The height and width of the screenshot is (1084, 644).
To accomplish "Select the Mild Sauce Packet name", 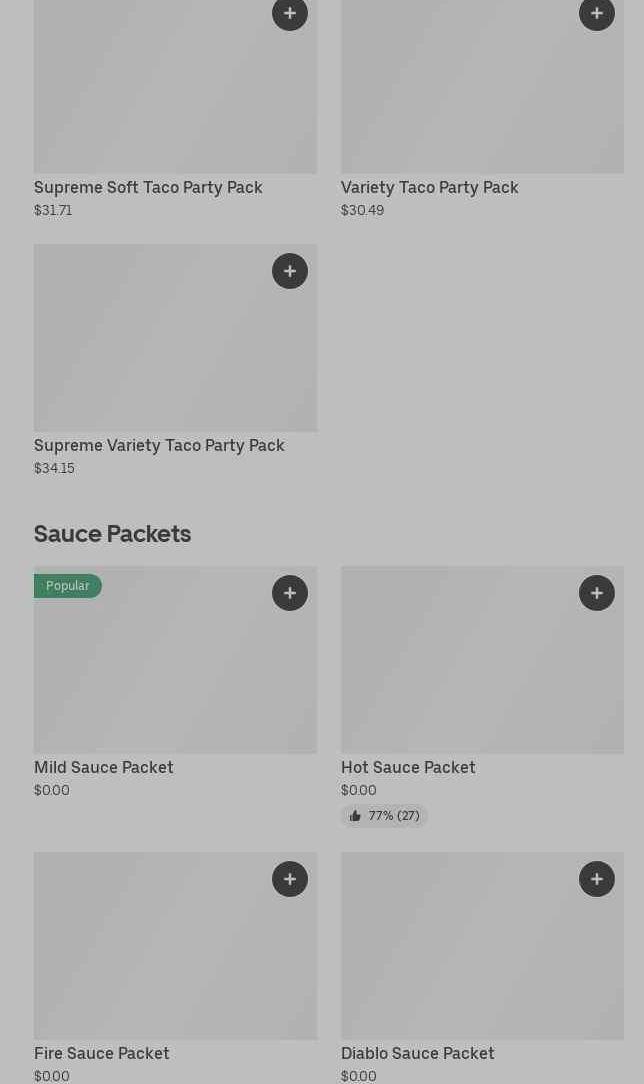I will [104, 768].
